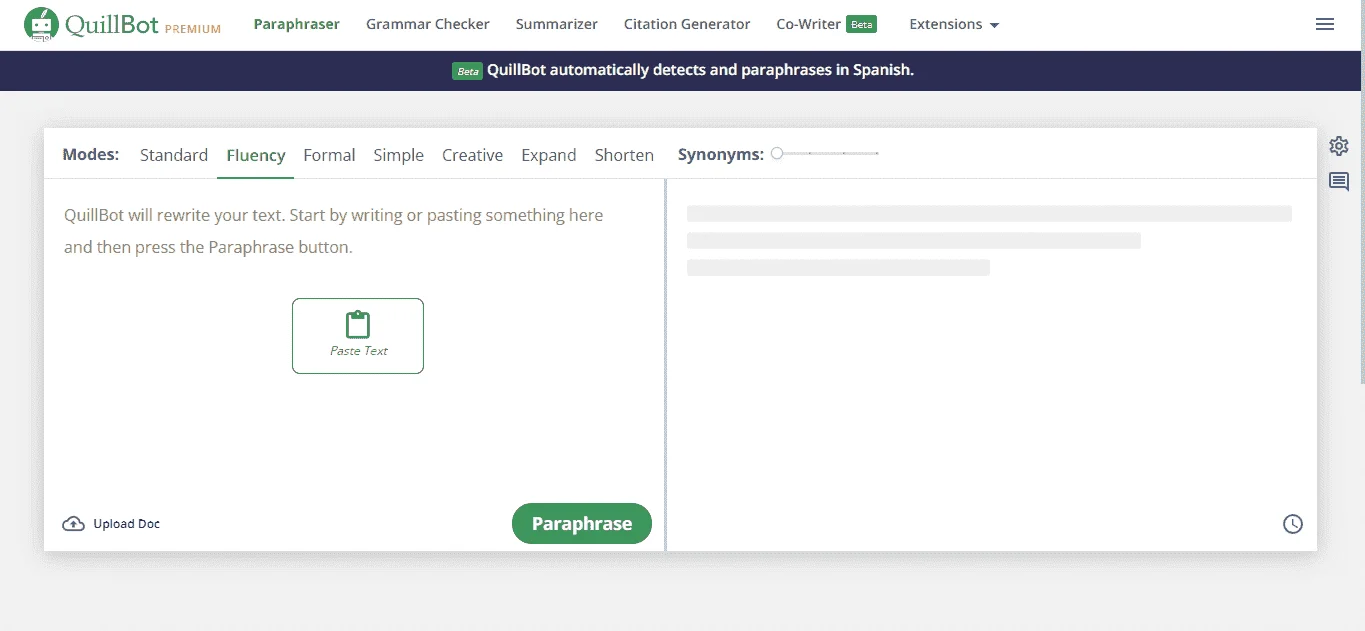Click the green Paraphrase button
The height and width of the screenshot is (631, 1365).
point(582,524)
